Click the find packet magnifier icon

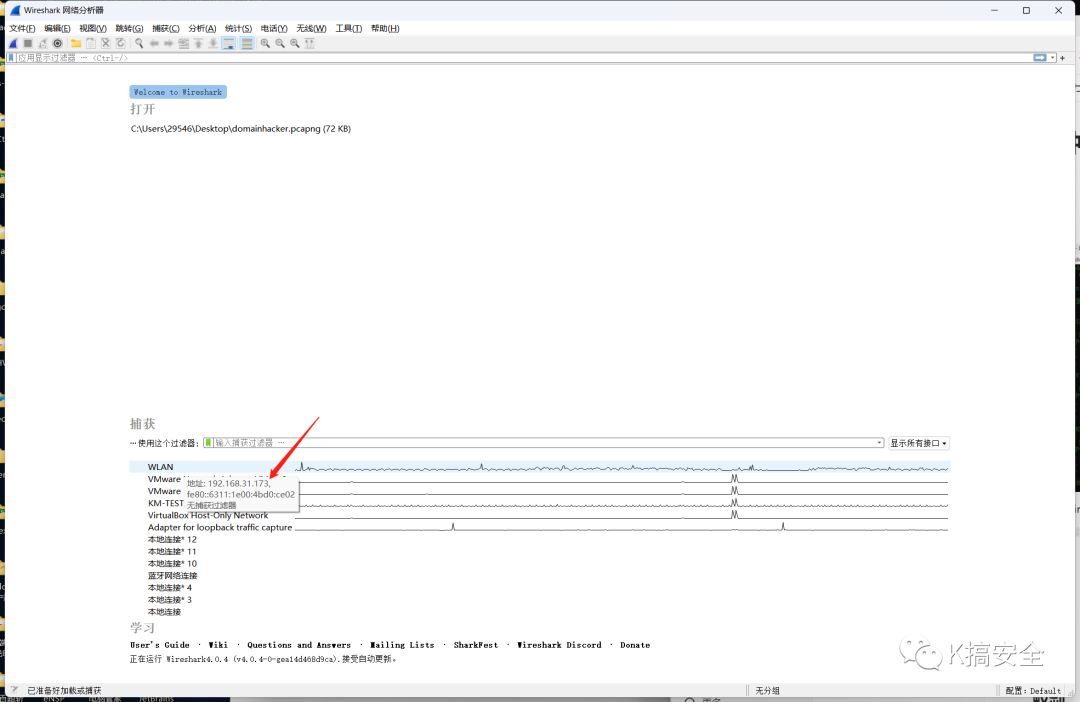[139, 43]
